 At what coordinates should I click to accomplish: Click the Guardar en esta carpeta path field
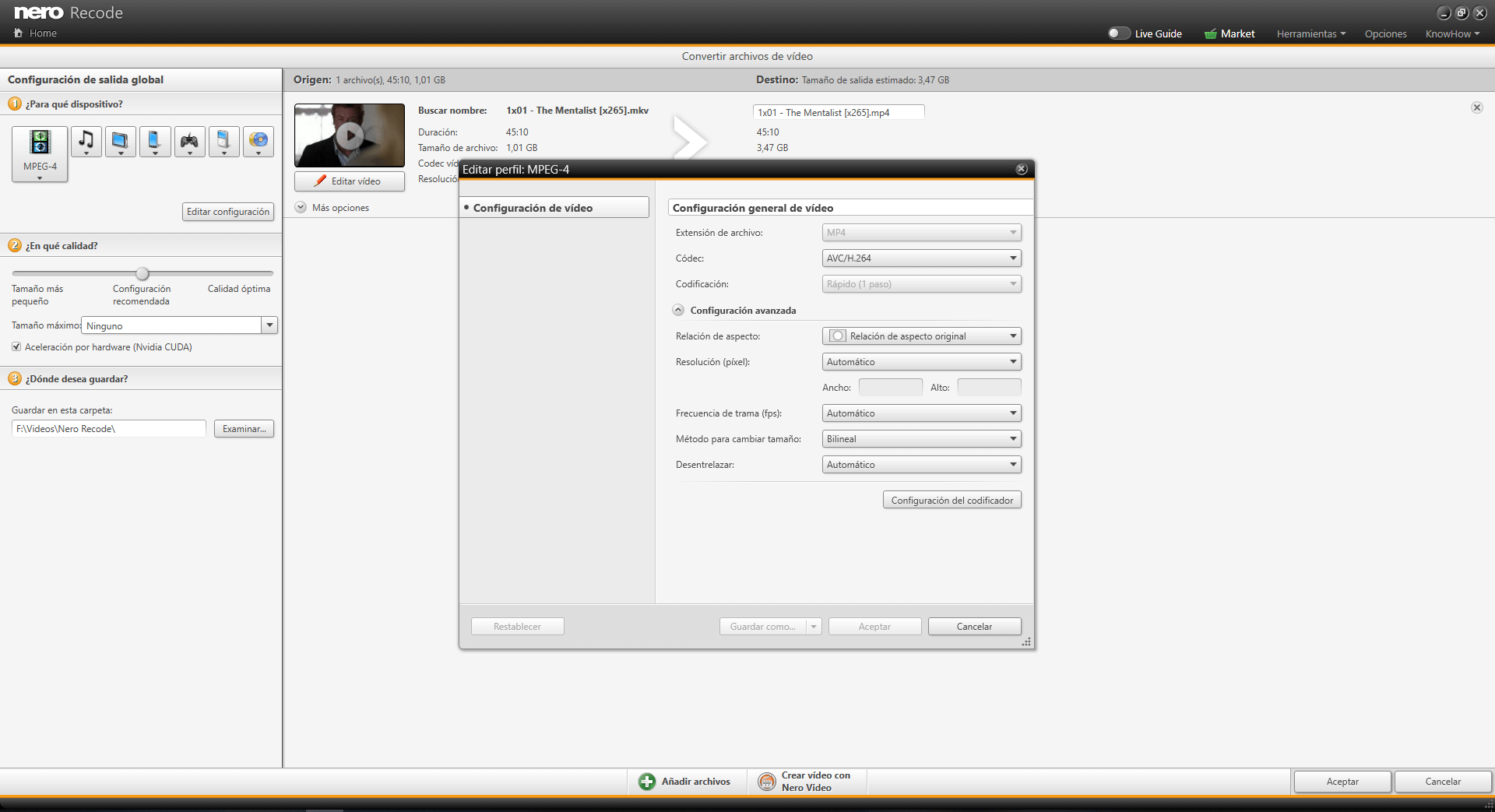[109, 429]
